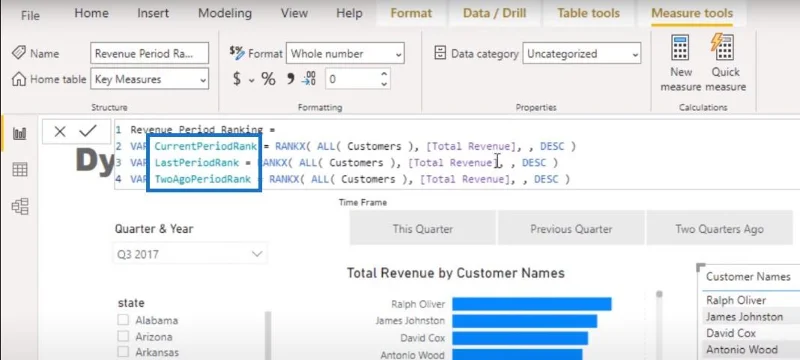This screenshot has width=800, height=360.
Task: Click the Quarter & Year slicer title
Action: click(x=154, y=229)
